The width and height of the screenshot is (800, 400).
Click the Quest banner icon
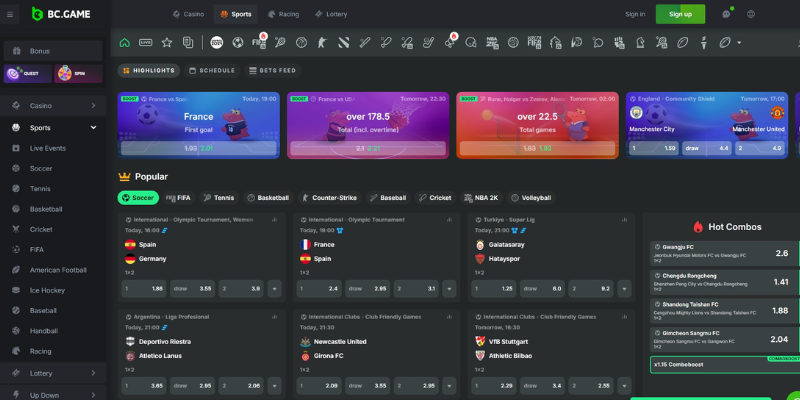click(x=28, y=73)
